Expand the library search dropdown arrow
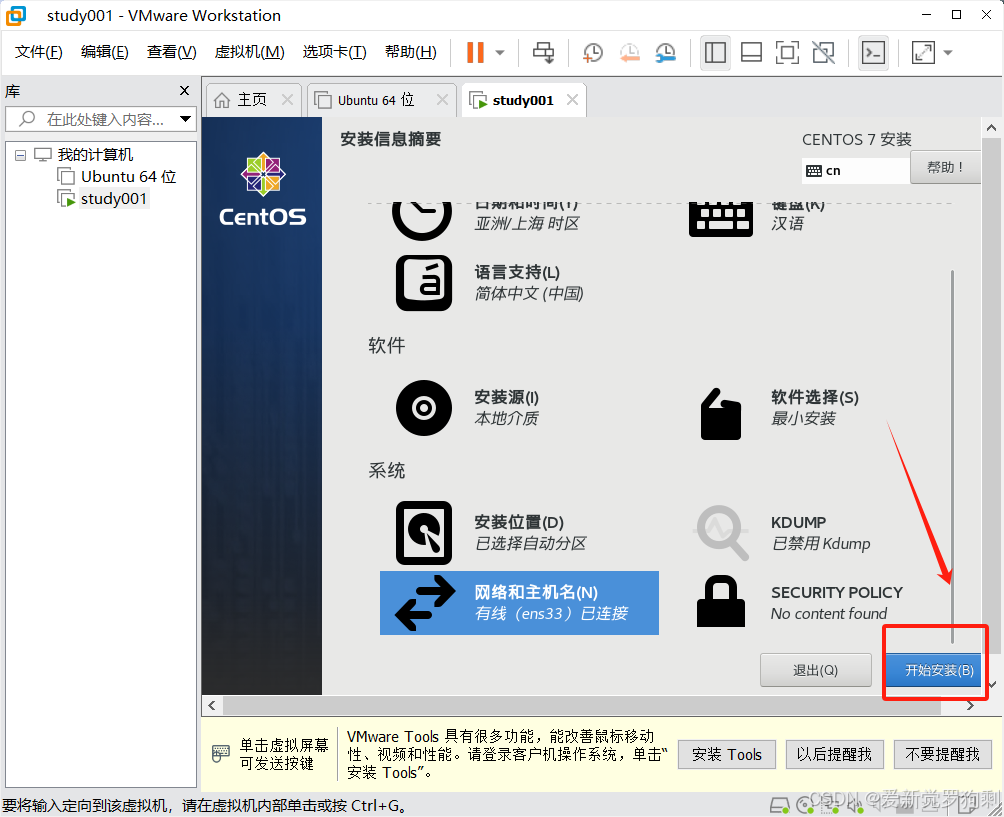Viewport: 1004px width, 817px height. tap(185, 119)
